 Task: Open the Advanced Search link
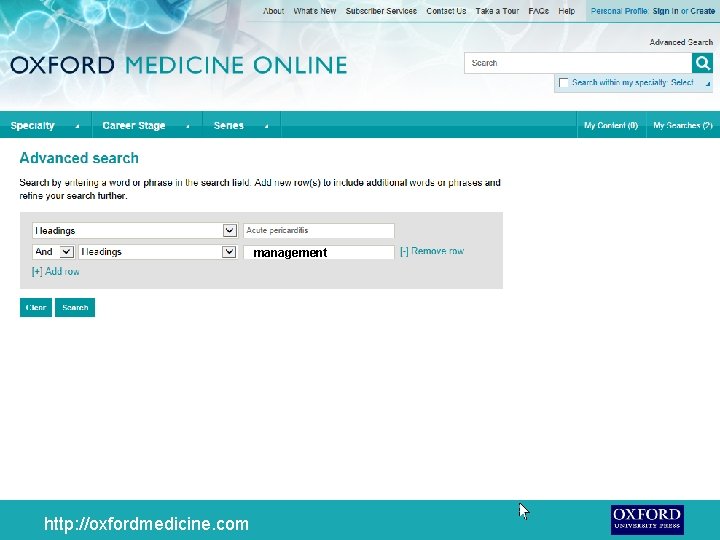click(681, 42)
